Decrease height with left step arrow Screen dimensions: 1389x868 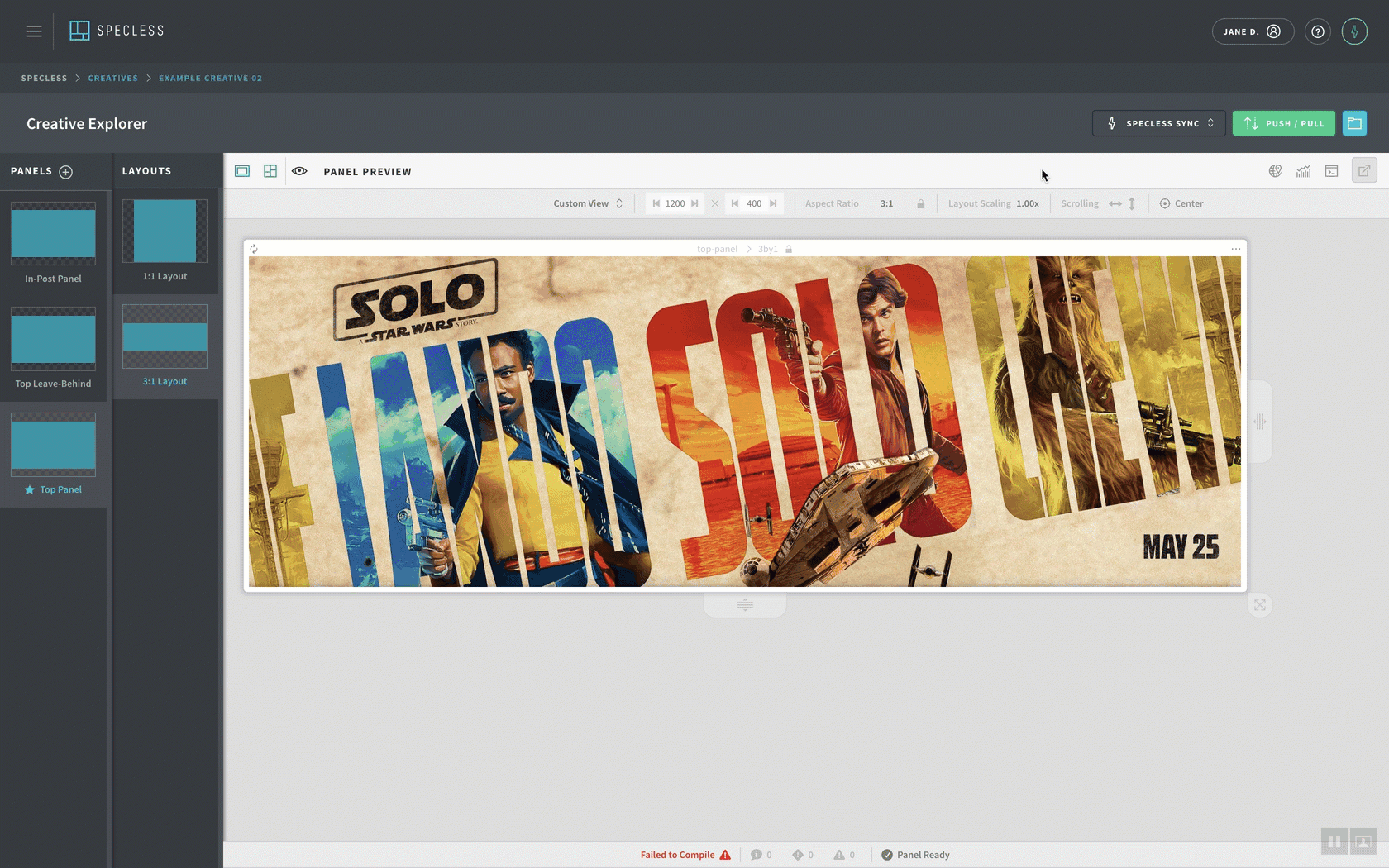(735, 203)
